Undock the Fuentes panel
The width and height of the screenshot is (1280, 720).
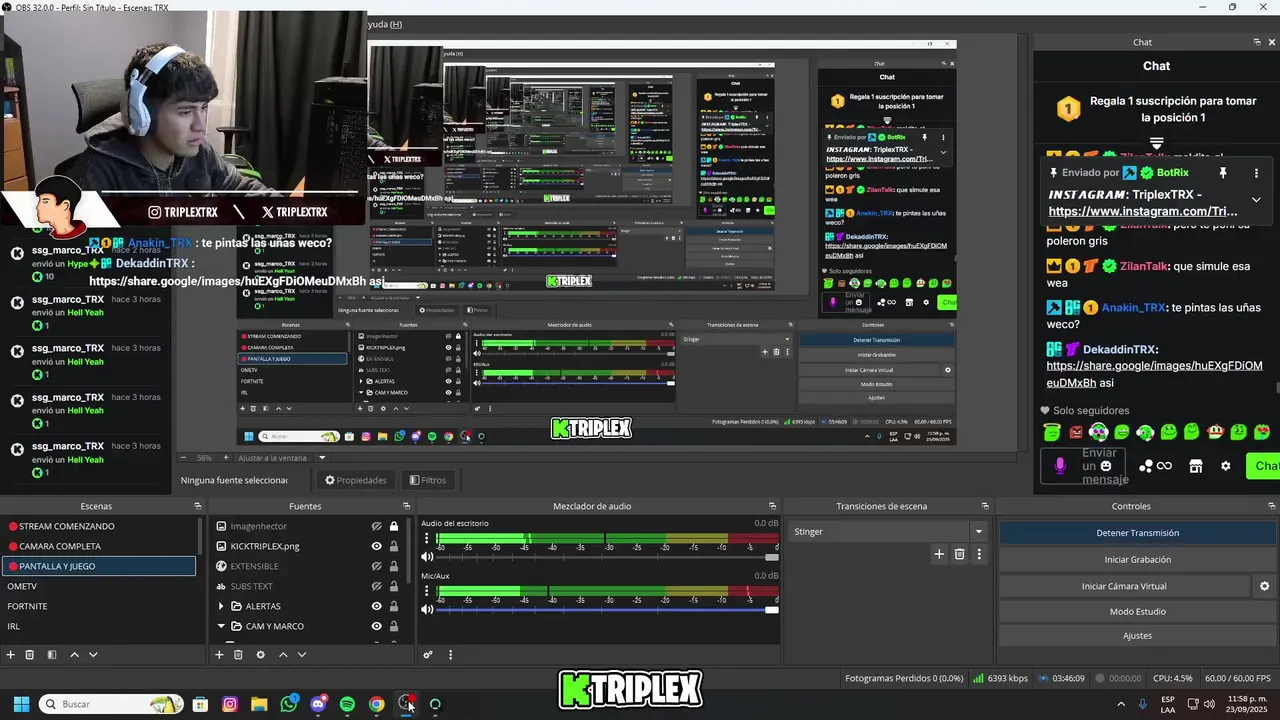tap(406, 506)
